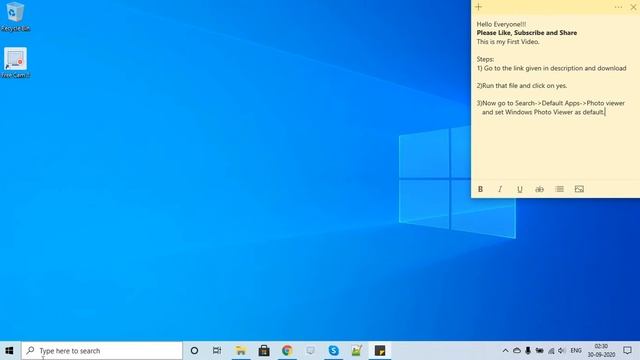Image resolution: width=640 pixels, height=360 pixels.
Task: Add an image to the note
Action: tap(579, 189)
